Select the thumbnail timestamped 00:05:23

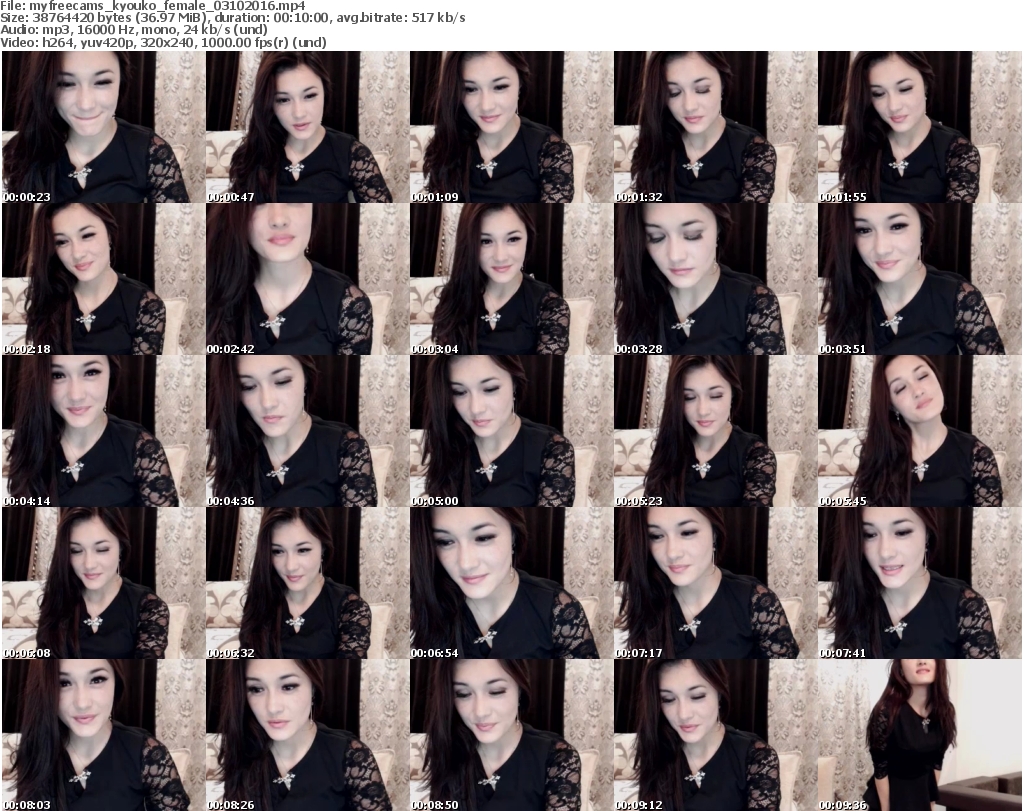click(715, 431)
